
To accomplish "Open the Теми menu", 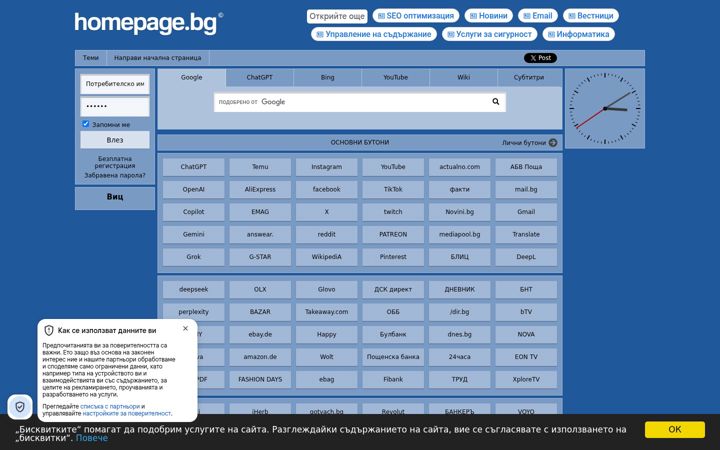I will click(x=90, y=58).
